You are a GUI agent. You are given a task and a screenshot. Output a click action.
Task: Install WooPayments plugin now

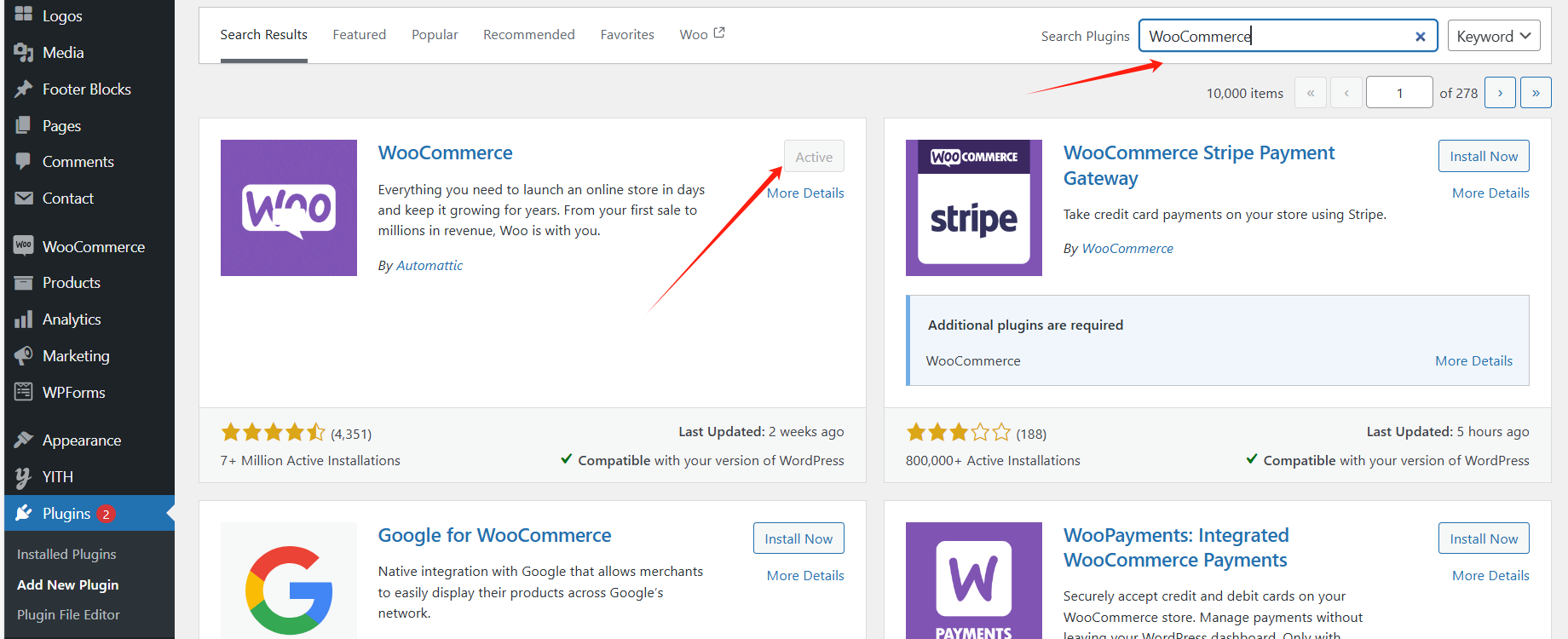click(x=1484, y=538)
